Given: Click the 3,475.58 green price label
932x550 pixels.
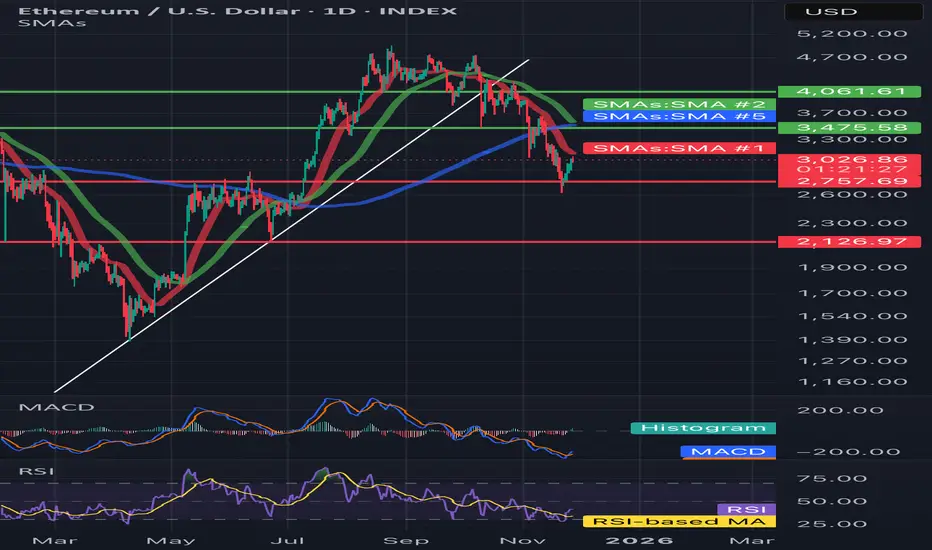Looking at the screenshot, I should click(849, 128).
